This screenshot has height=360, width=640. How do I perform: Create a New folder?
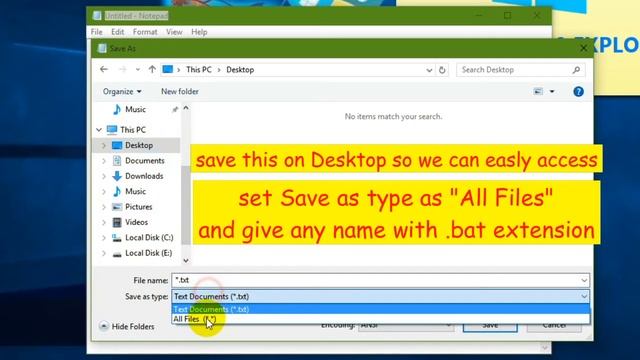(180, 91)
